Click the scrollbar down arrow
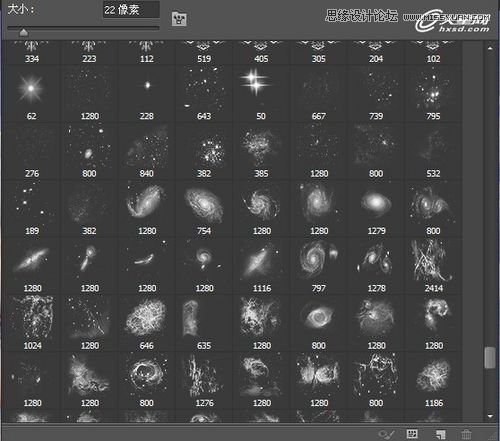The height and width of the screenshot is (441, 500). point(490,416)
